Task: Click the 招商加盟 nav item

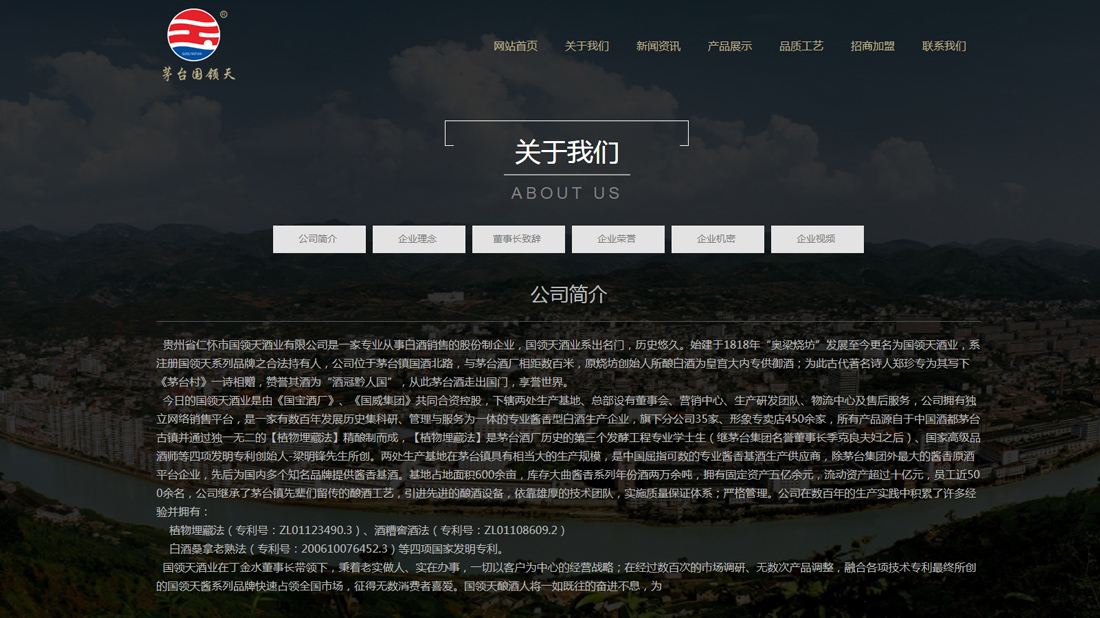Action: (x=873, y=46)
